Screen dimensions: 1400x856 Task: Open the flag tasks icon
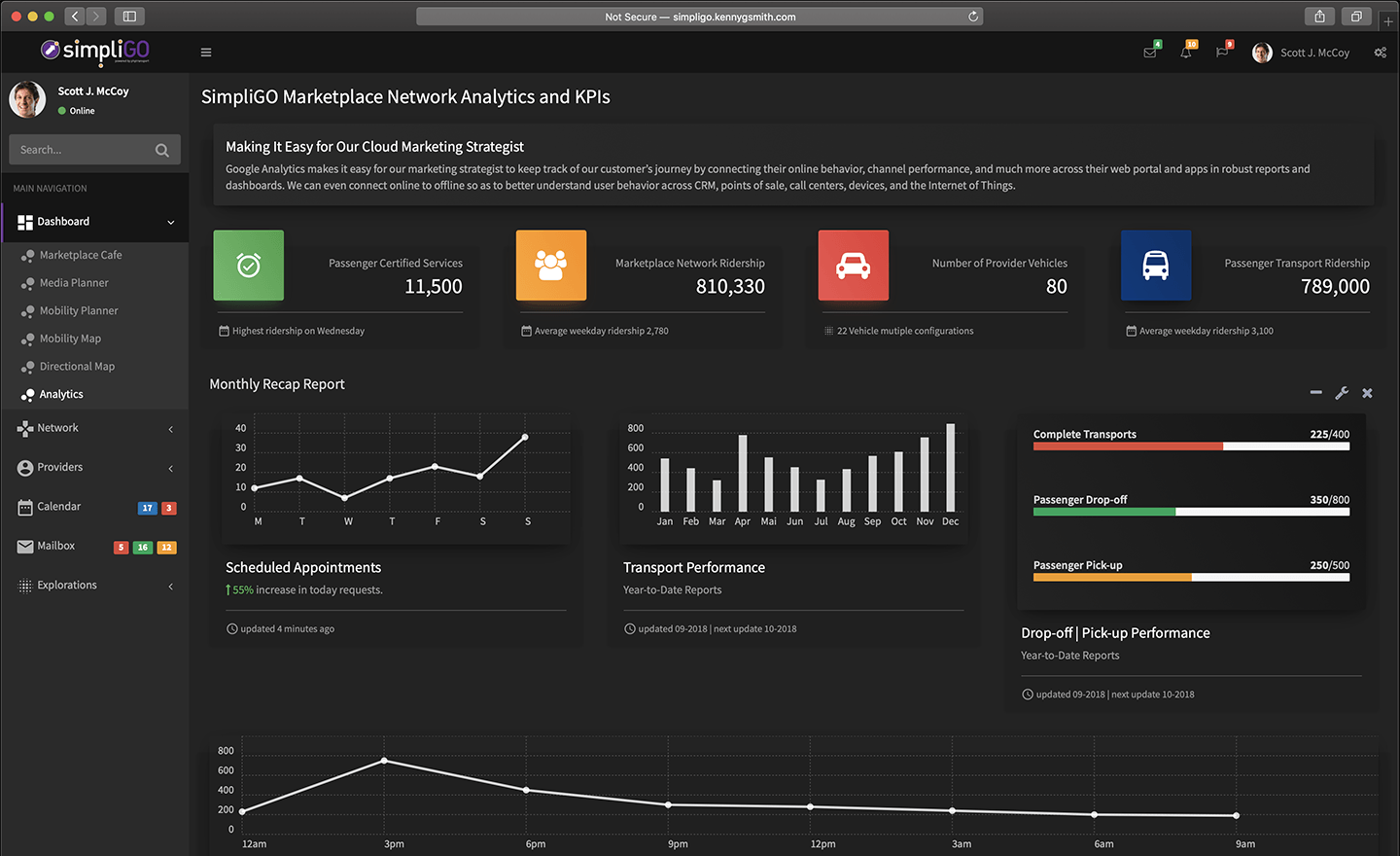(1222, 53)
